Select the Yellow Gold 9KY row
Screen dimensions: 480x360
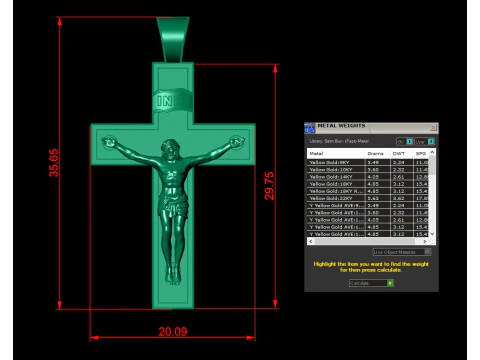[368, 162]
